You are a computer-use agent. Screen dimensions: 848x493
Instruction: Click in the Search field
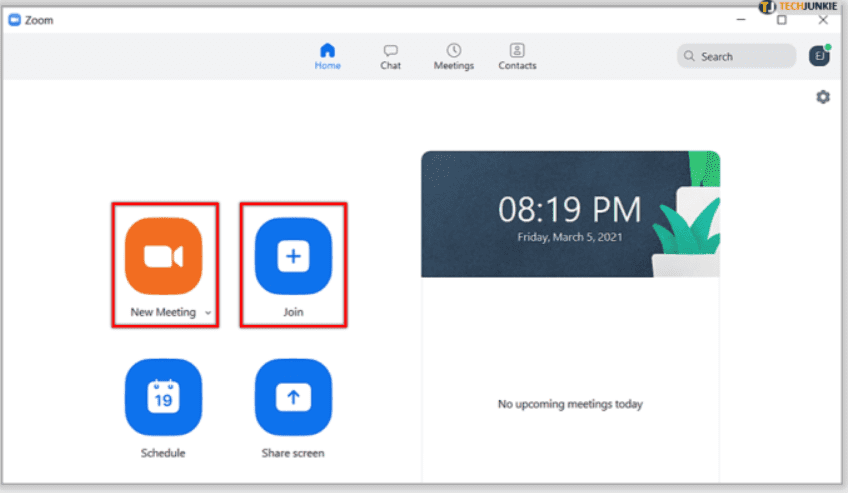pyautogui.click(x=736, y=56)
